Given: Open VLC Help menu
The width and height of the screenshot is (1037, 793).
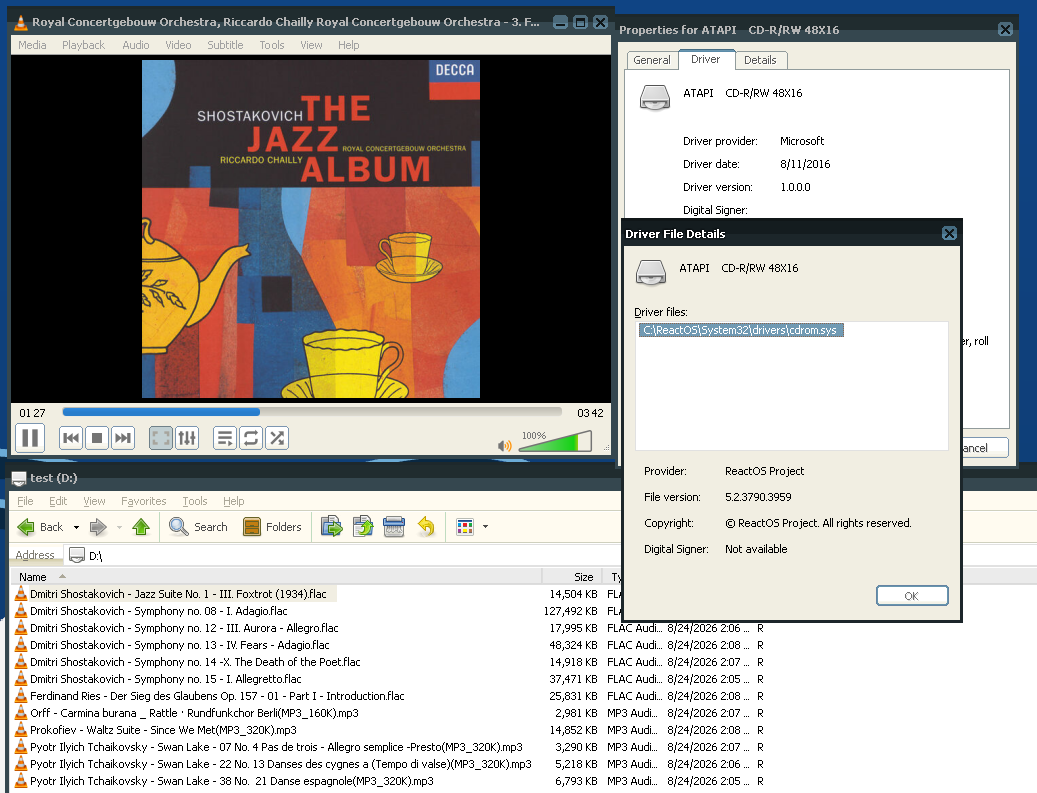Looking at the screenshot, I should (349, 45).
